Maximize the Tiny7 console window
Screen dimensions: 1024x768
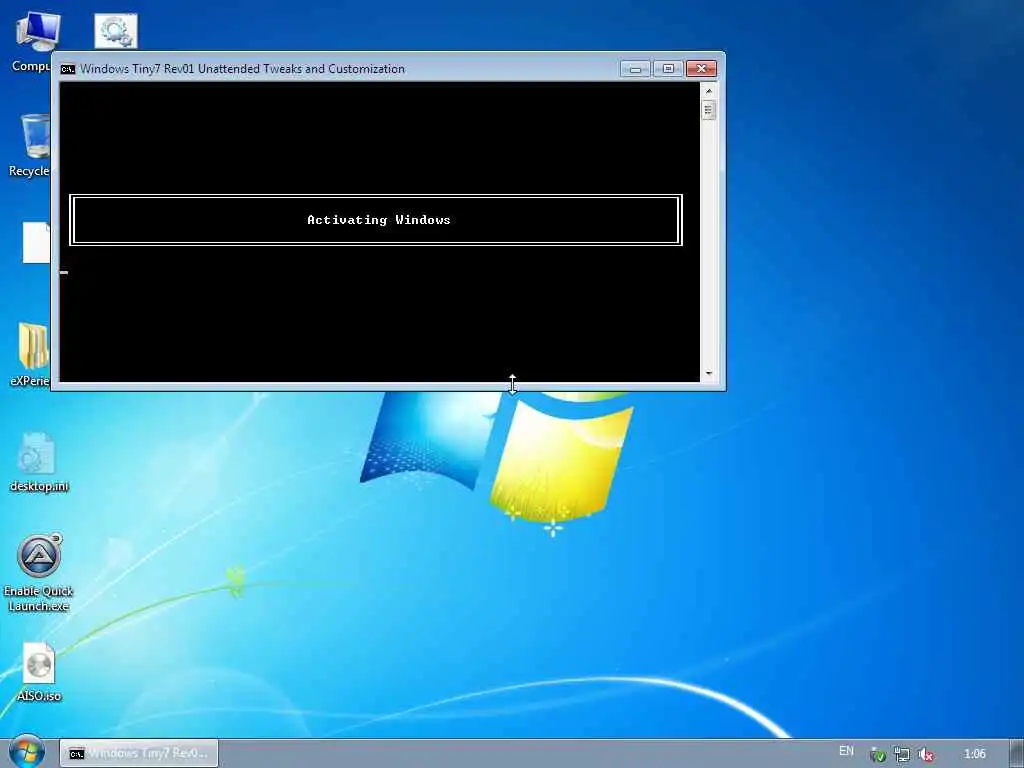pos(667,69)
